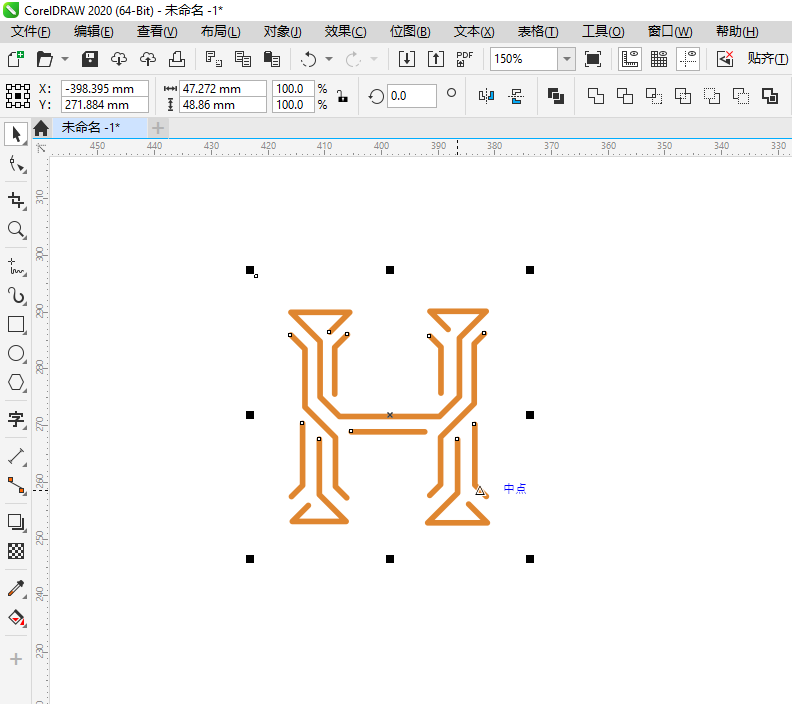Undo the last action
Screen dimensions: 792x704
point(309,59)
